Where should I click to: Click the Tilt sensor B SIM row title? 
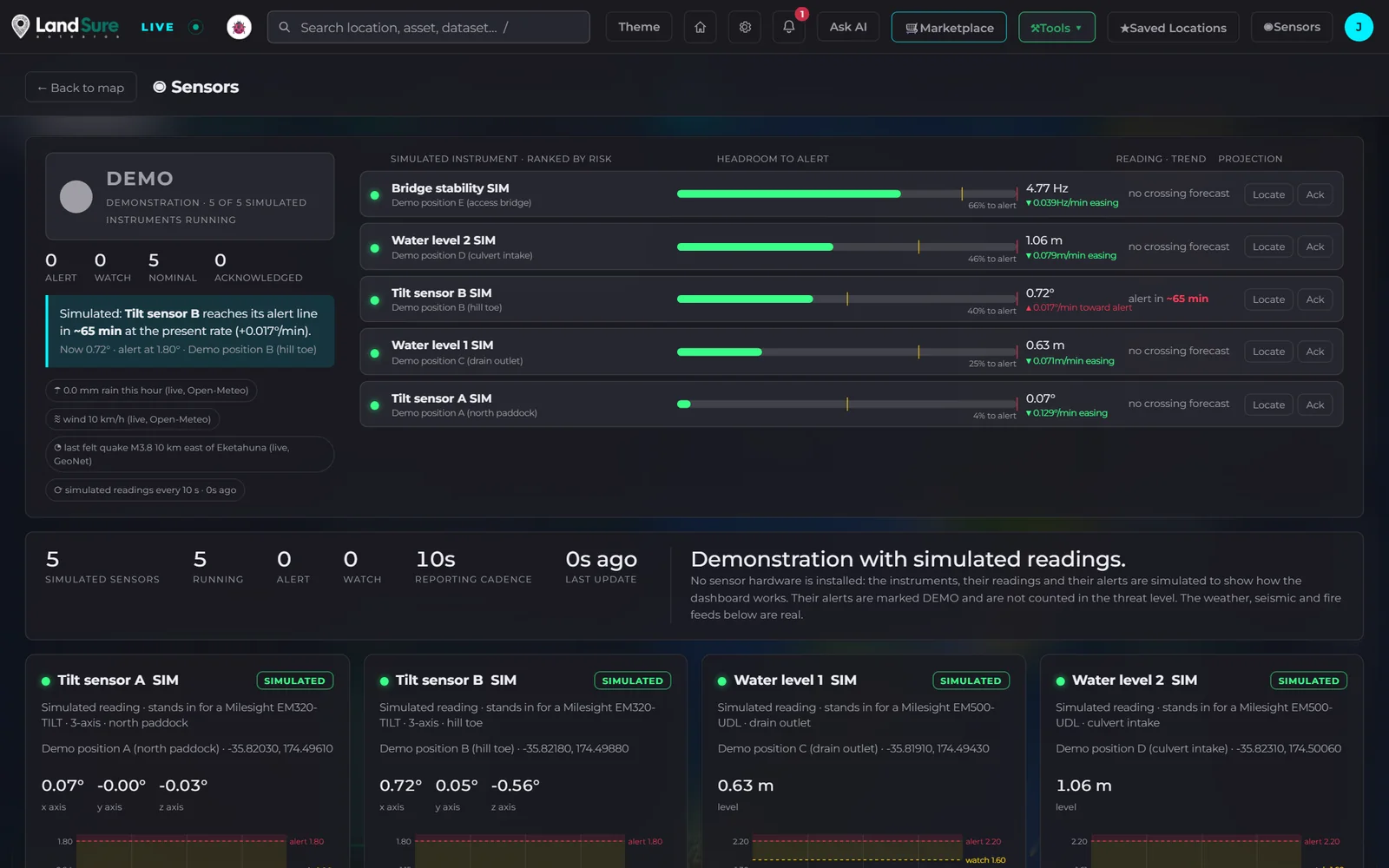click(441, 293)
